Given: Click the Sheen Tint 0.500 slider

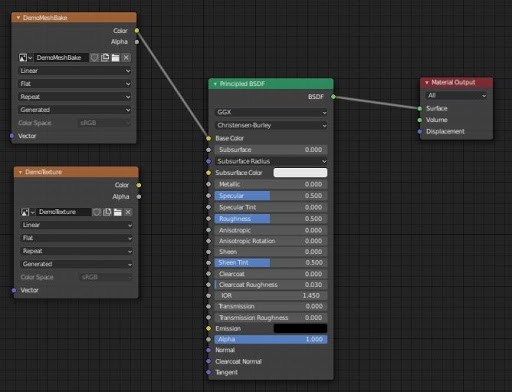Looking at the screenshot, I should (271, 263).
